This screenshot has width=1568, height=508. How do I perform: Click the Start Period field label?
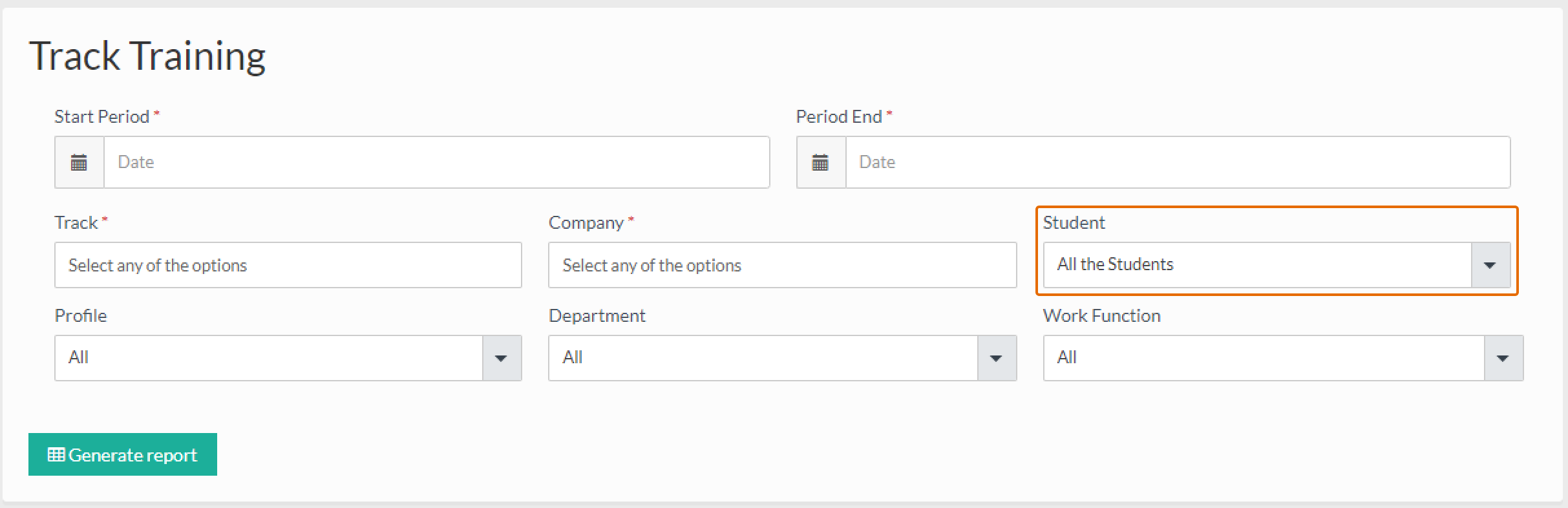102,116
